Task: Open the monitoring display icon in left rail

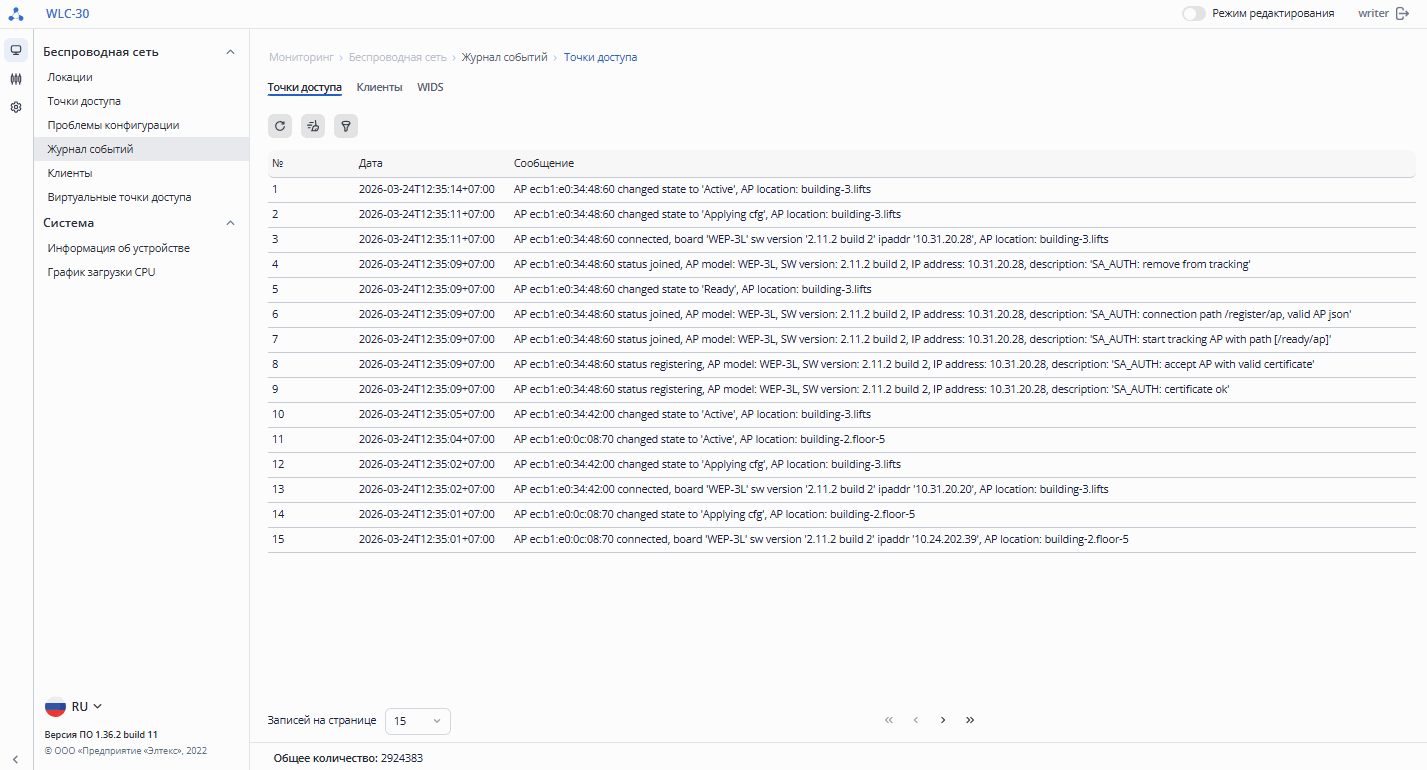Action: pyautogui.click(x=16, y=50)
